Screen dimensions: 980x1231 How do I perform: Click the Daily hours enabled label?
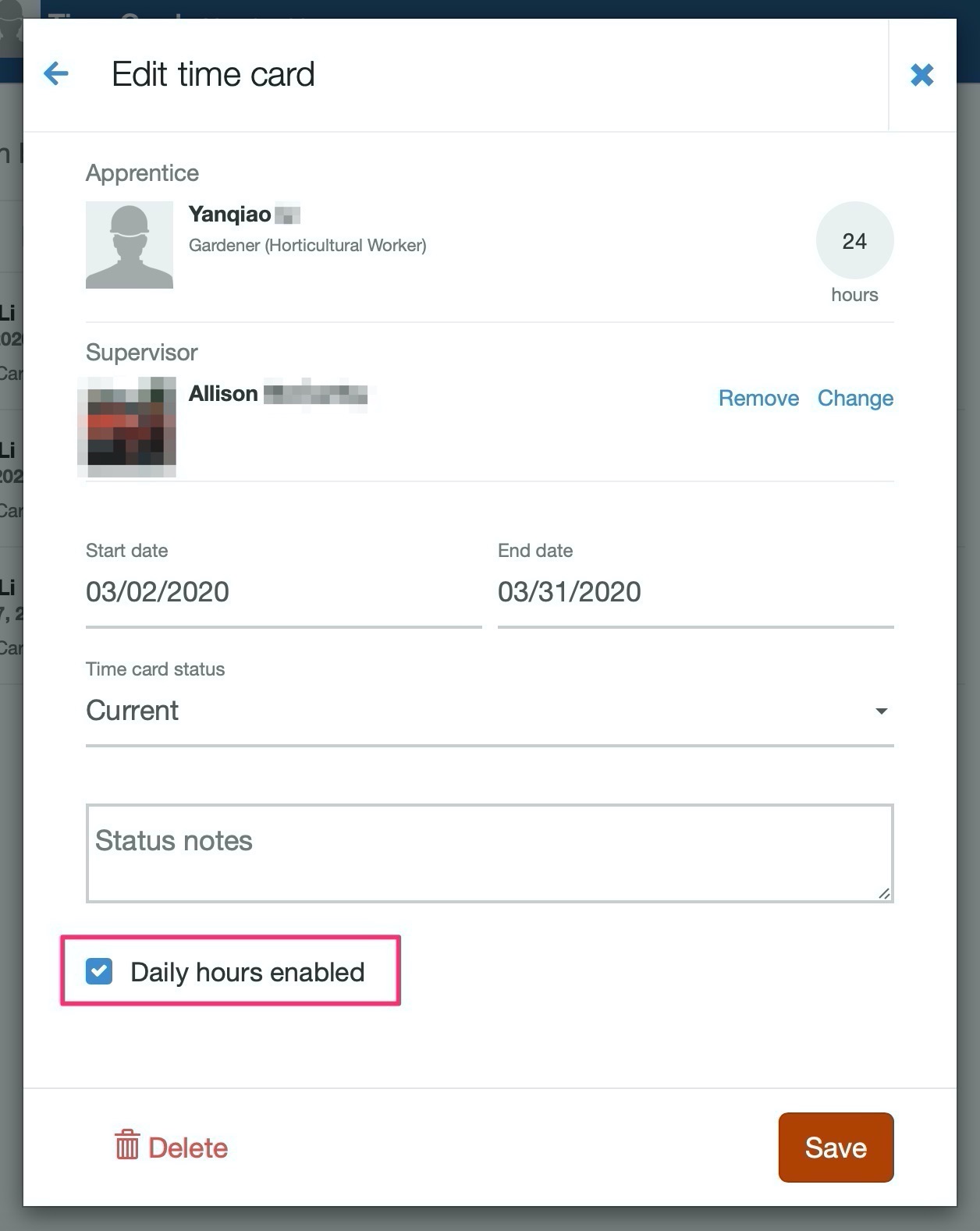tap(247, 972)
